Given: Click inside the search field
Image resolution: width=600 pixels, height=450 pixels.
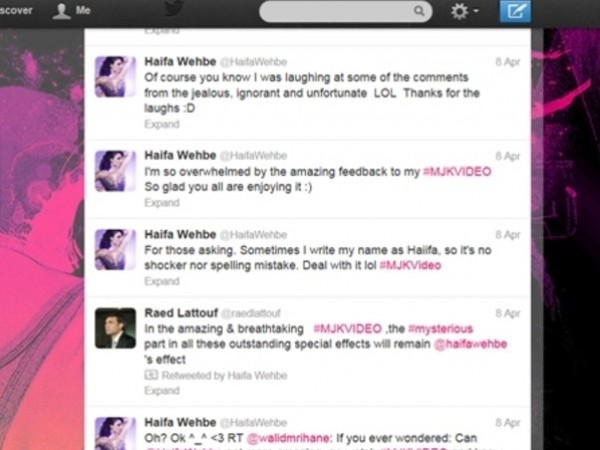Looking at the screenshot, I should tap(346, 11).
